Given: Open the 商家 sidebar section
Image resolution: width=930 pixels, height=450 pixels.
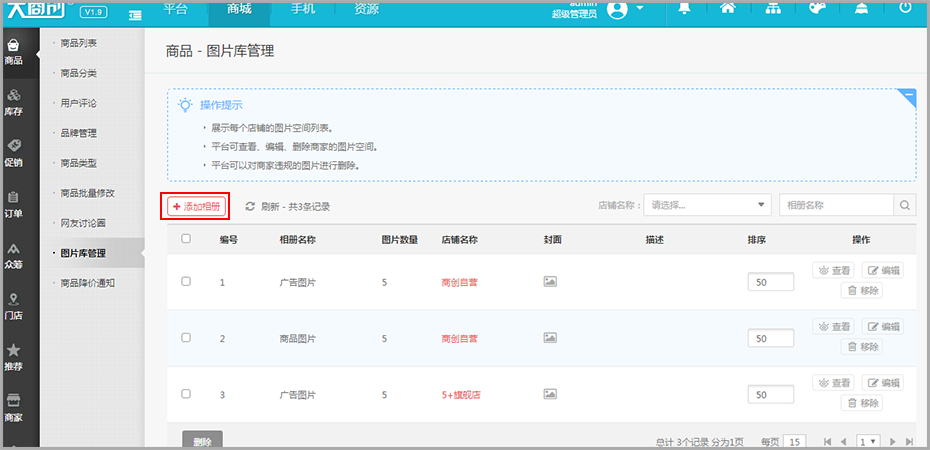Looking at the screenshot, I should [14, 409].
